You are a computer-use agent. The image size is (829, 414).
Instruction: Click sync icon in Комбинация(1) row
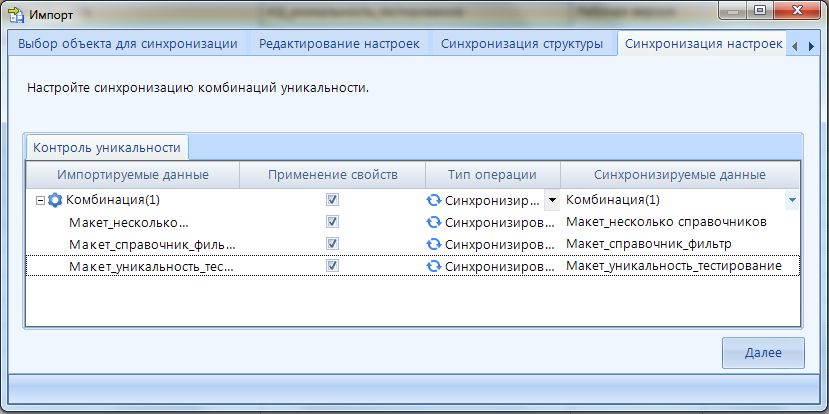pos(434,200)
